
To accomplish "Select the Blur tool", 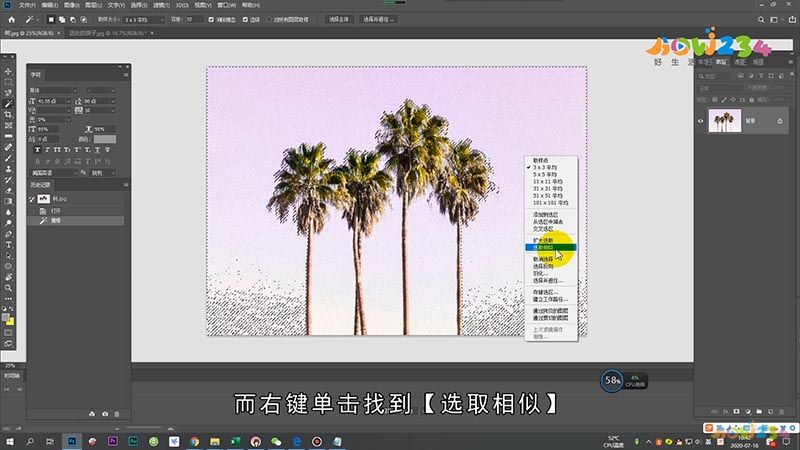I will [x=8, y=212].
